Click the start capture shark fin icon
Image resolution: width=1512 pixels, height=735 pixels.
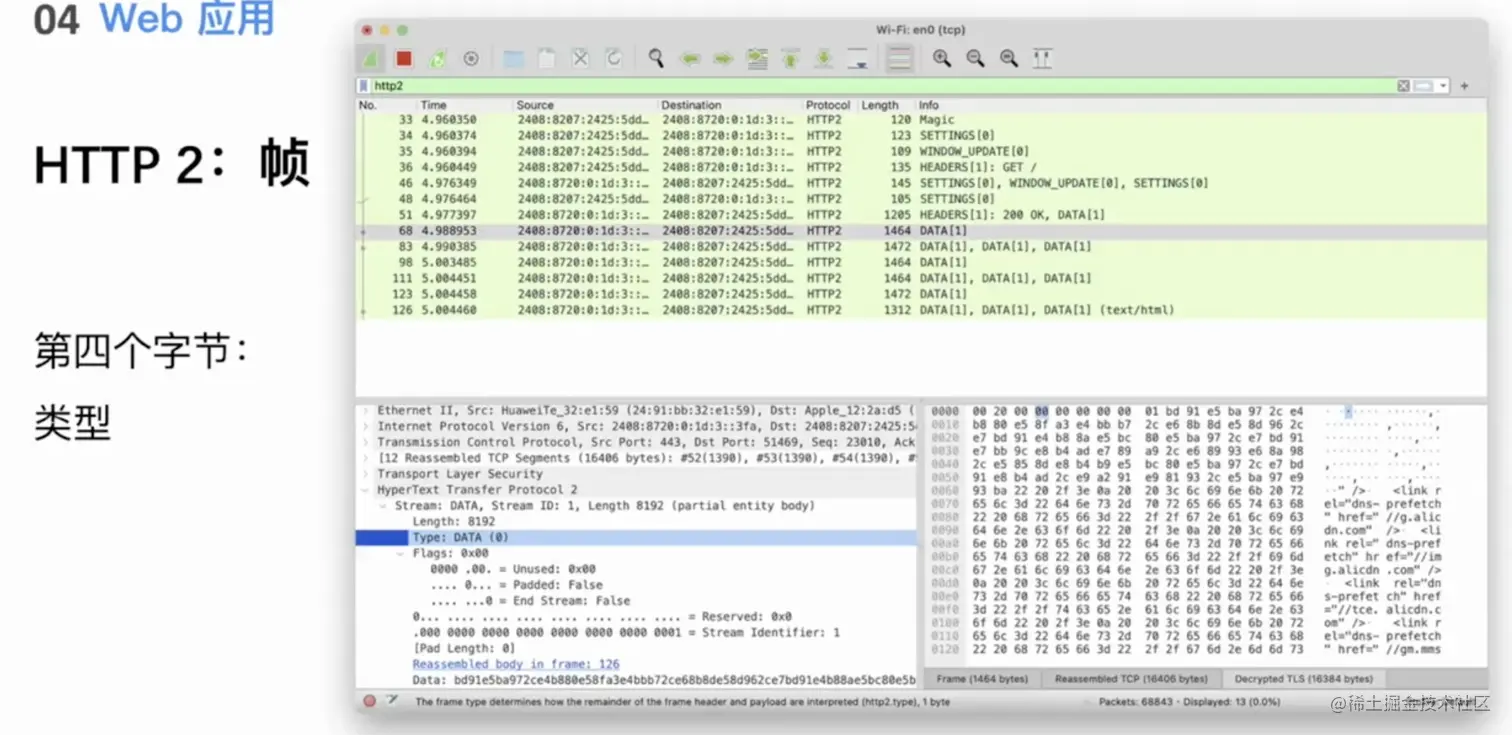click(x=371, y=59)
